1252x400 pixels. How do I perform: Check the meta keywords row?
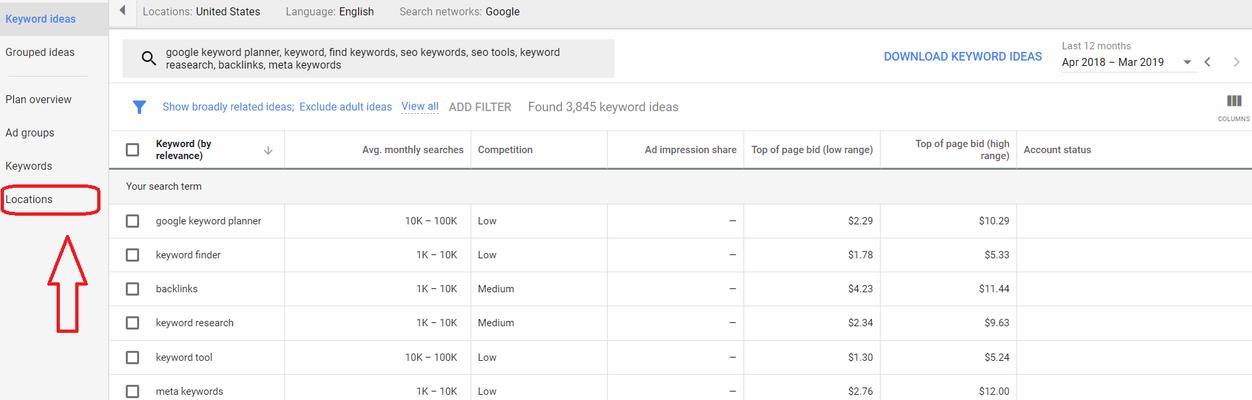tap(132, 391)
